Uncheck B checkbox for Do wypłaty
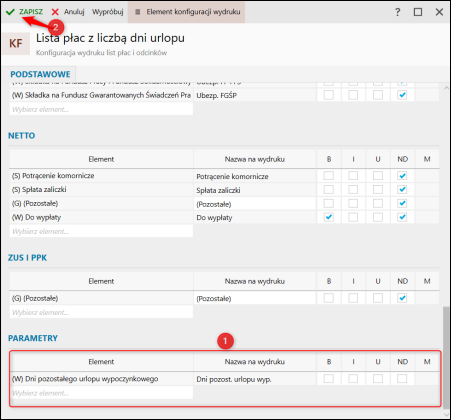This screenshot has height=420, width=451. [329, 217]
